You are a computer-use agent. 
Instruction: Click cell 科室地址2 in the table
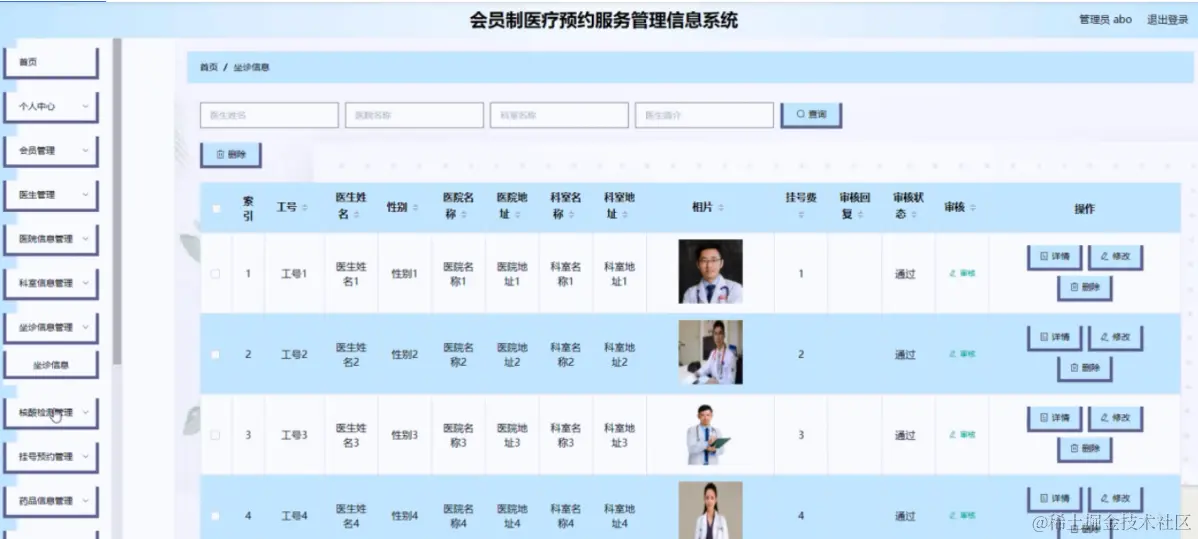coord(620,355)
